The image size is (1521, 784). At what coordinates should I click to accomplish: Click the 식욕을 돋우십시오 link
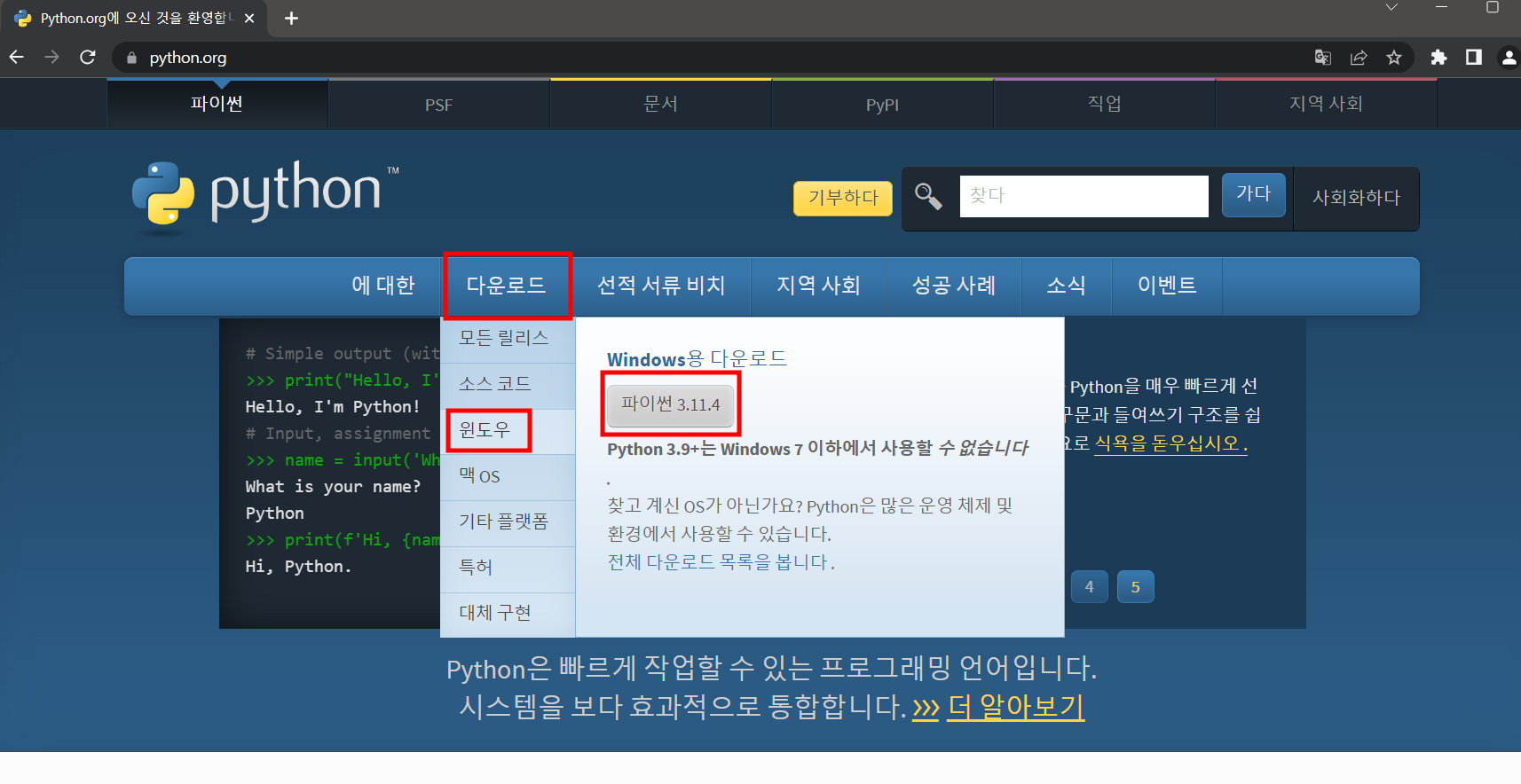coord(1170,443)
